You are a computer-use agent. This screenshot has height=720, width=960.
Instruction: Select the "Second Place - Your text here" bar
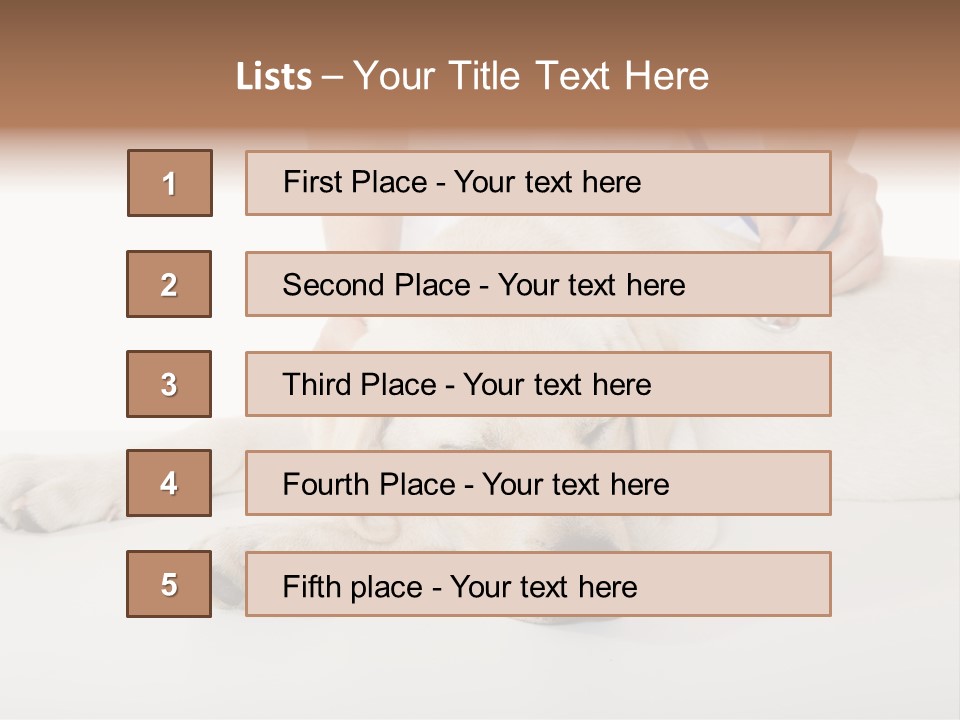click(538, 284)
